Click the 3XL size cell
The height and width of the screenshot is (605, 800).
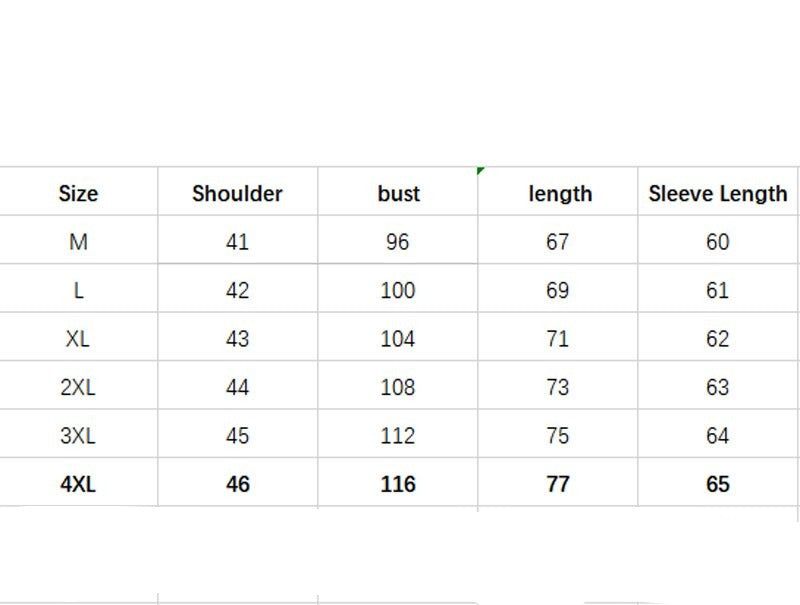tap(78, 436)
